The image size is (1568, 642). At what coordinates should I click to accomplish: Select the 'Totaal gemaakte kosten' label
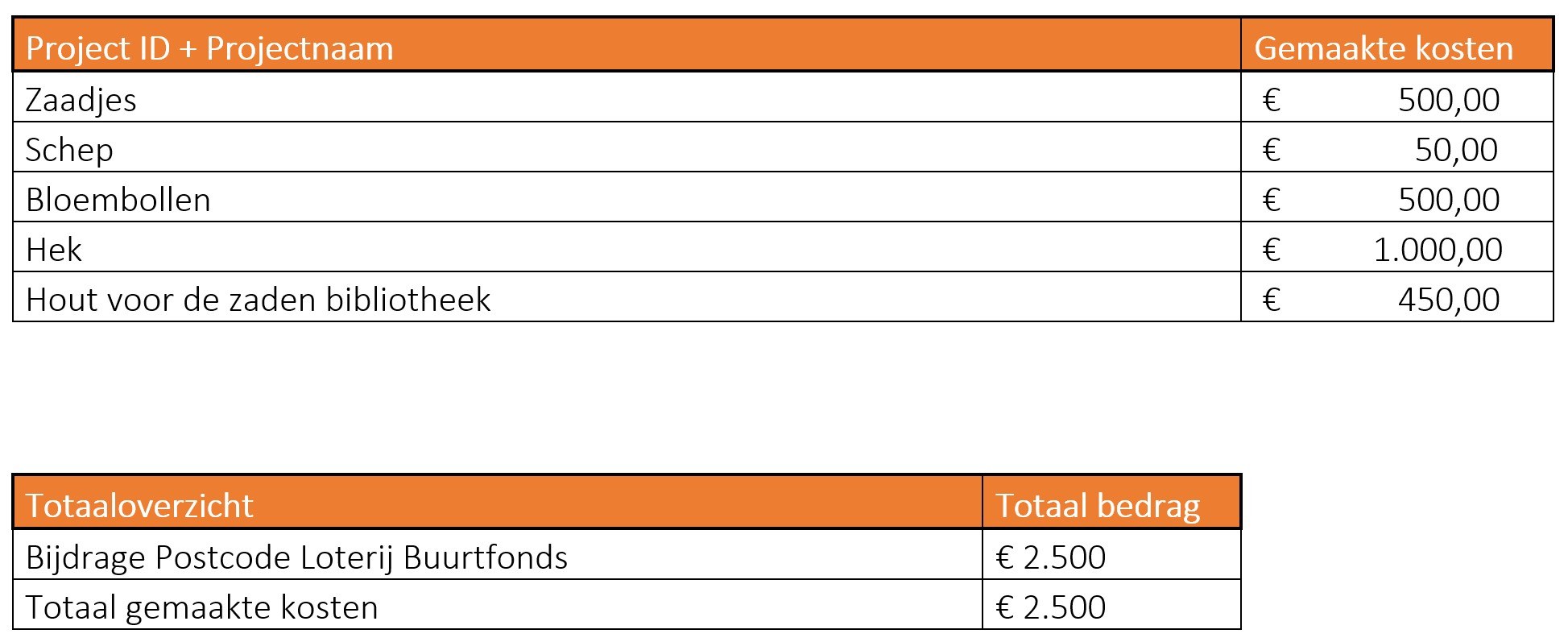[x=202, y=607]
